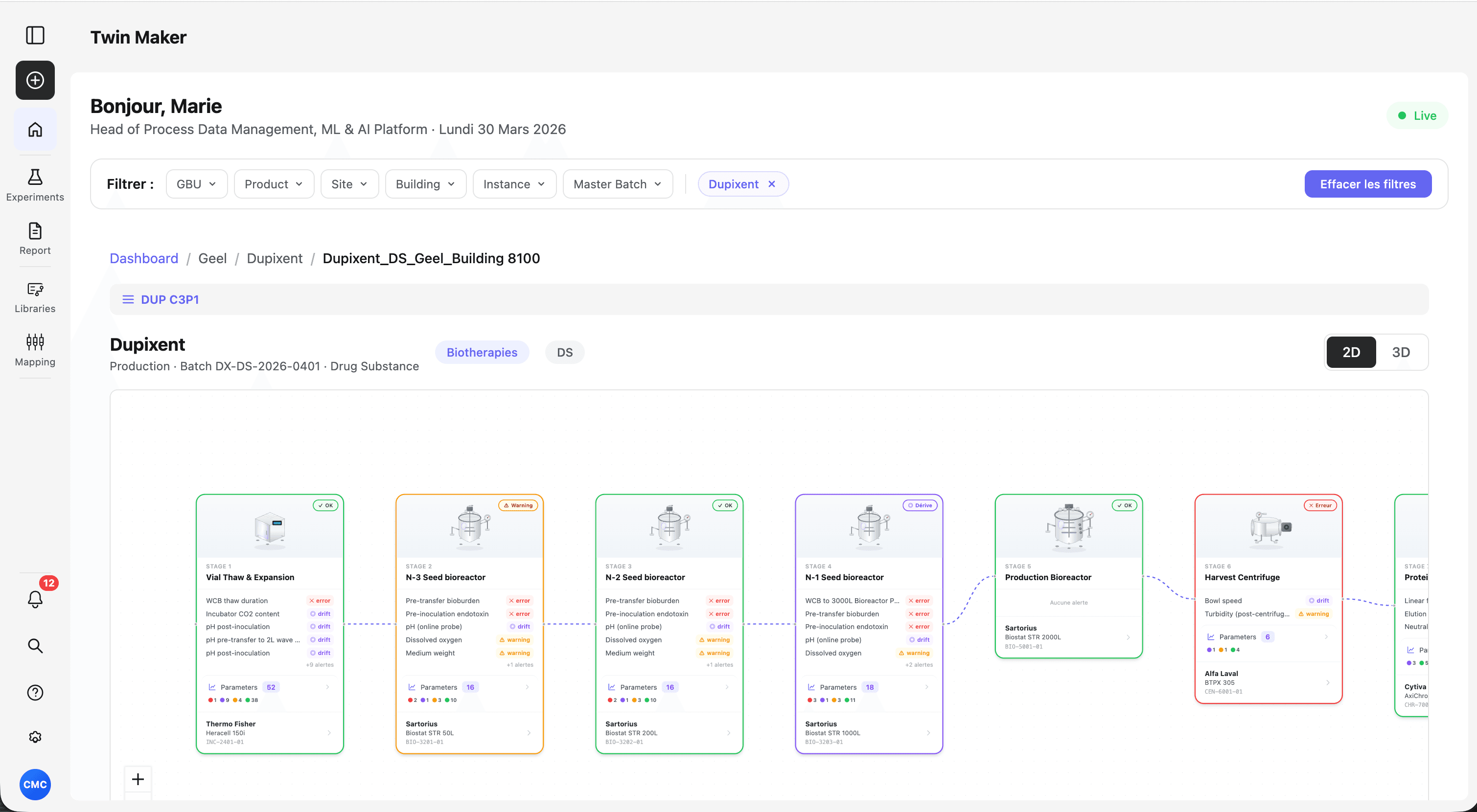Open the GBU filter dropdown
This screenshot has width=1477, height=812.
click(196, 184)
